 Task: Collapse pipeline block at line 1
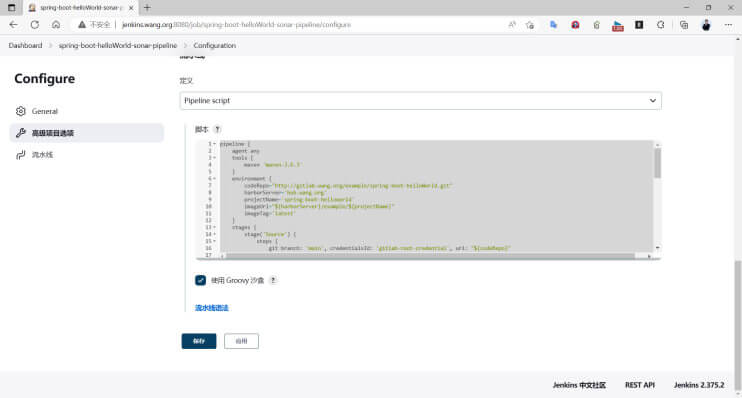(214, 144)
